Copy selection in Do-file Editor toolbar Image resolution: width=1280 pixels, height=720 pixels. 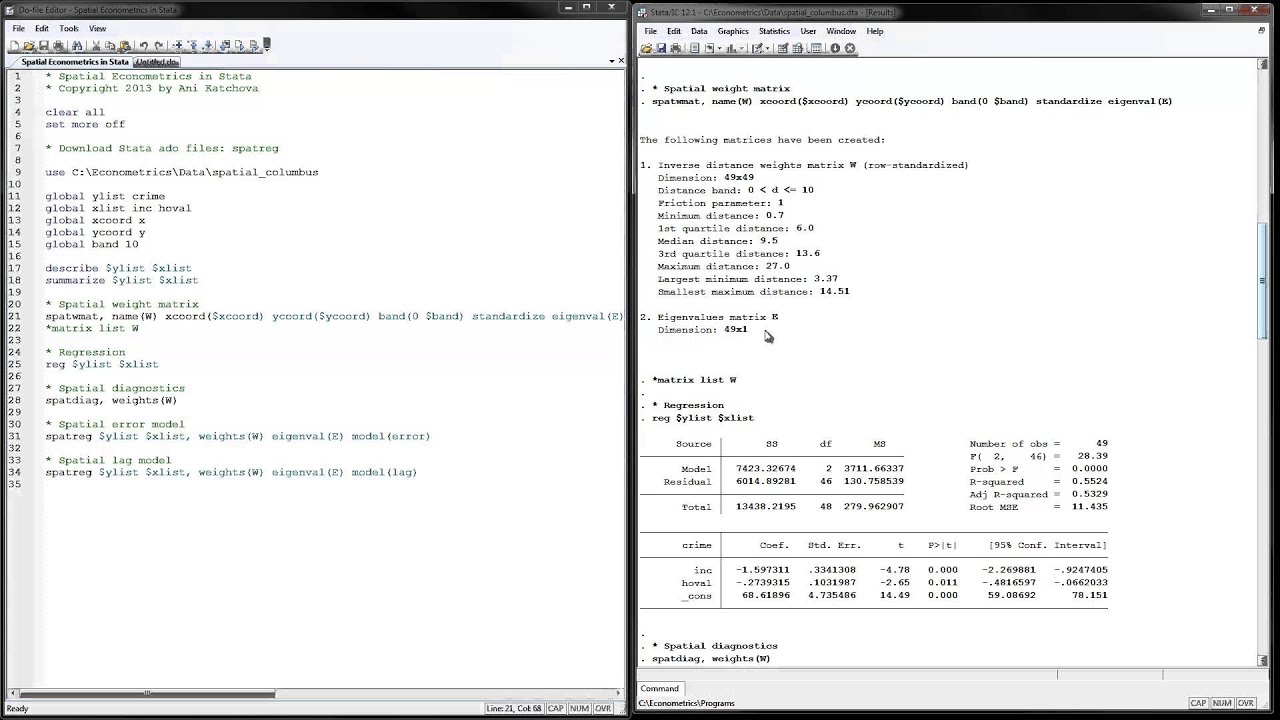(x=109, y=45)
